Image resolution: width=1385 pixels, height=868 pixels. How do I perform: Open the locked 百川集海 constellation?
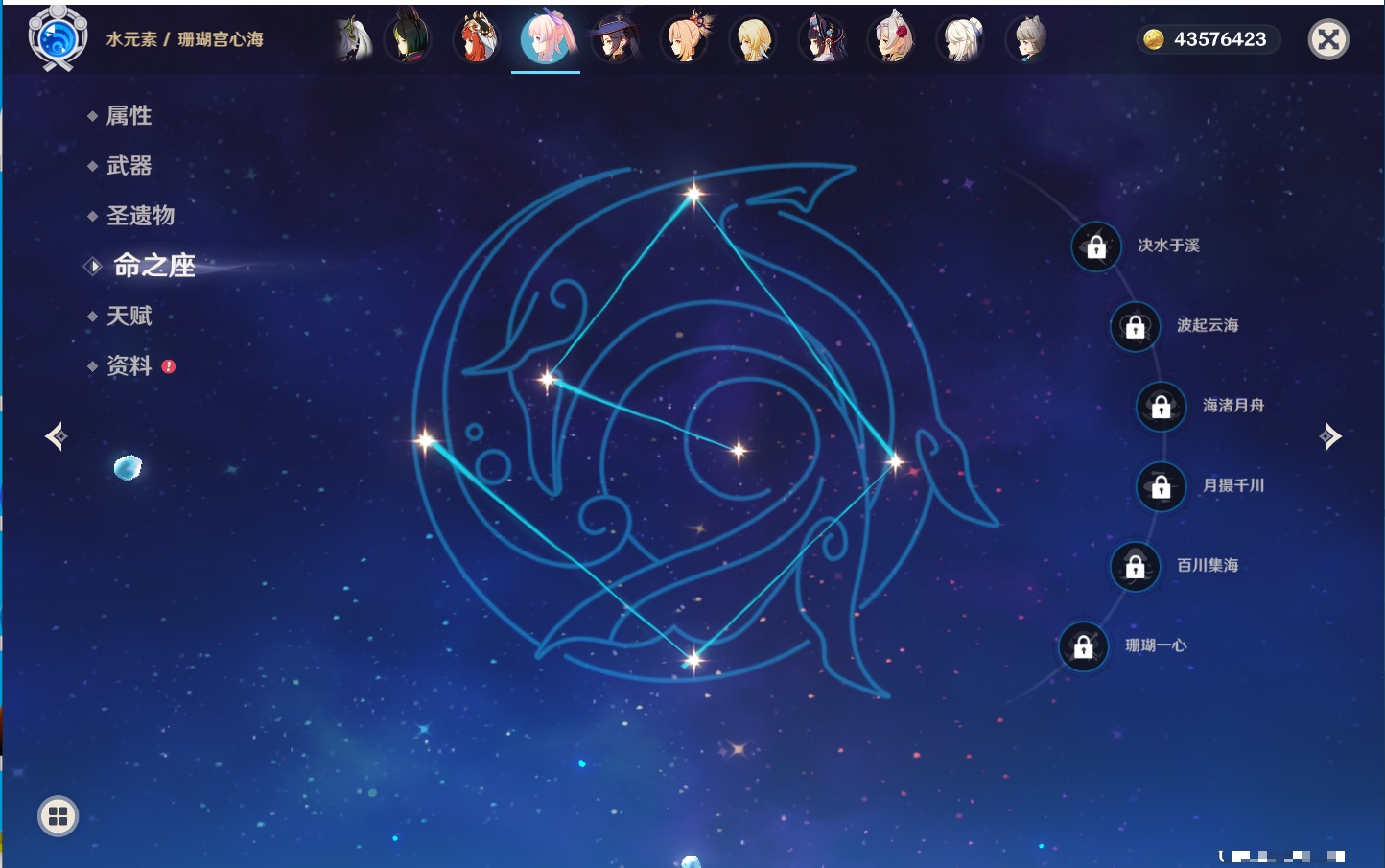1136,566
